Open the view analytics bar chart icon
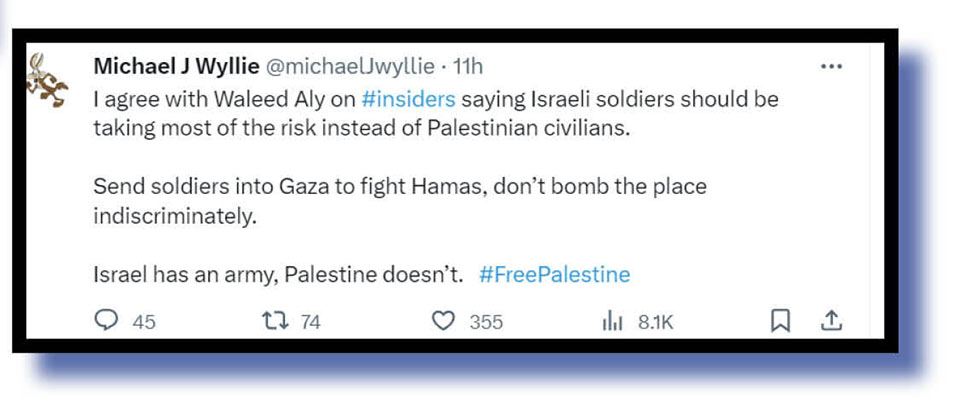Screen dimensions: 964x403 coord(611,321)
